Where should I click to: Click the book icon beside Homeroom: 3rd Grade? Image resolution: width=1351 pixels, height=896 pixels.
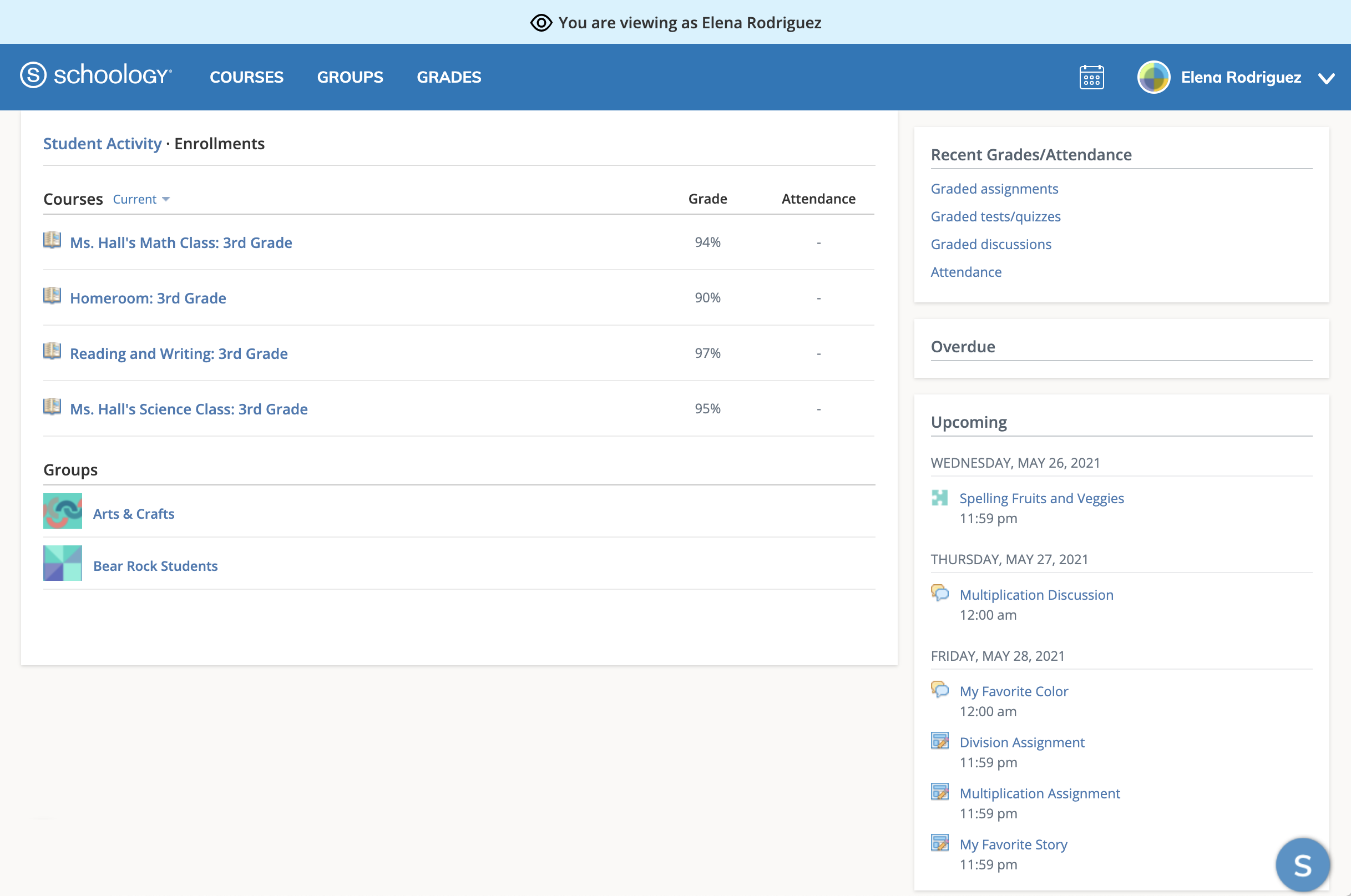click(x=52, y=296)
